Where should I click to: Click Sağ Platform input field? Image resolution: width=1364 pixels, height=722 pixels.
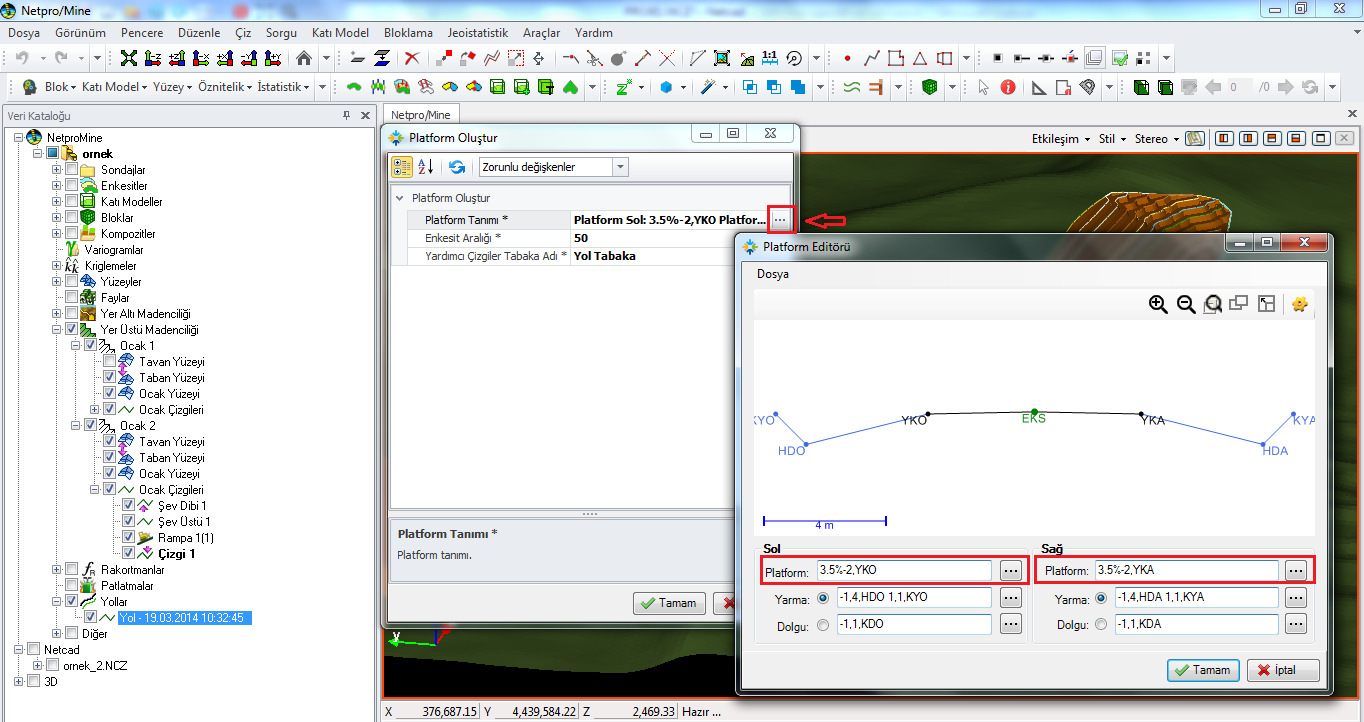point(1187,571)
